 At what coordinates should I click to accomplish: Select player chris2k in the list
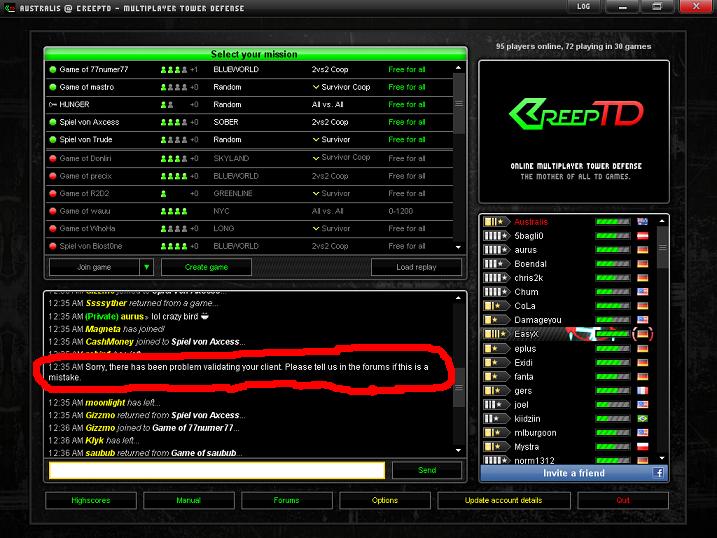569,278
